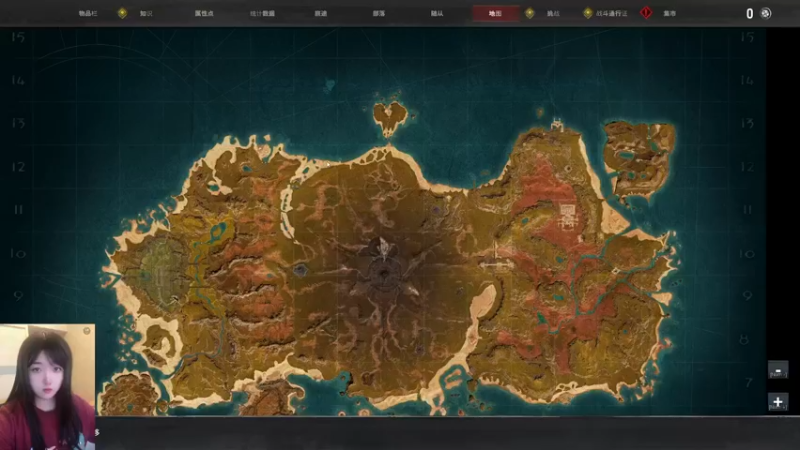Image resolution: width=800 pixels, height=450 pixels.
Task: Switch to the 属性点 attributes tab
Action: (204, 13)
